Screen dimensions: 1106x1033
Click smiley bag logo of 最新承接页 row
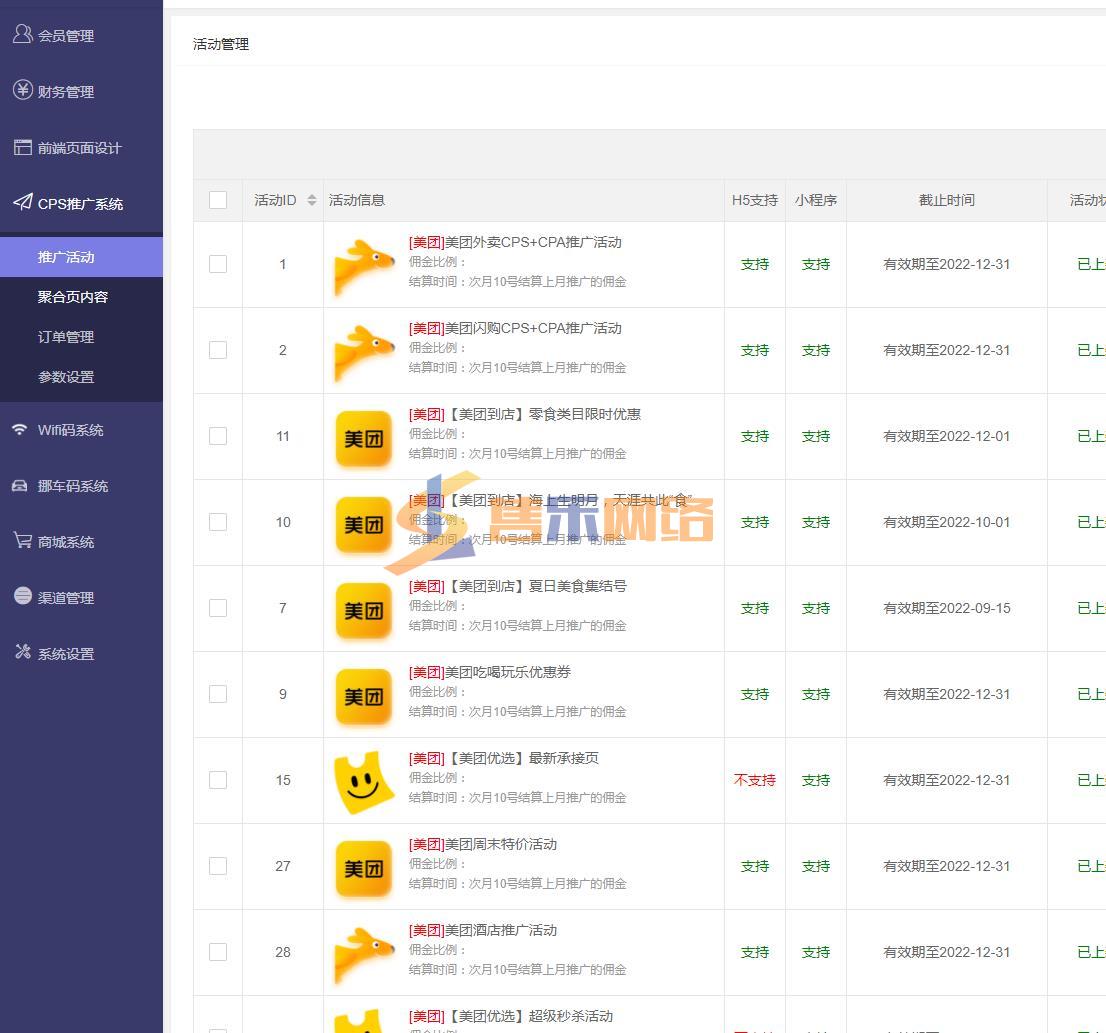(x=363, y=781)
